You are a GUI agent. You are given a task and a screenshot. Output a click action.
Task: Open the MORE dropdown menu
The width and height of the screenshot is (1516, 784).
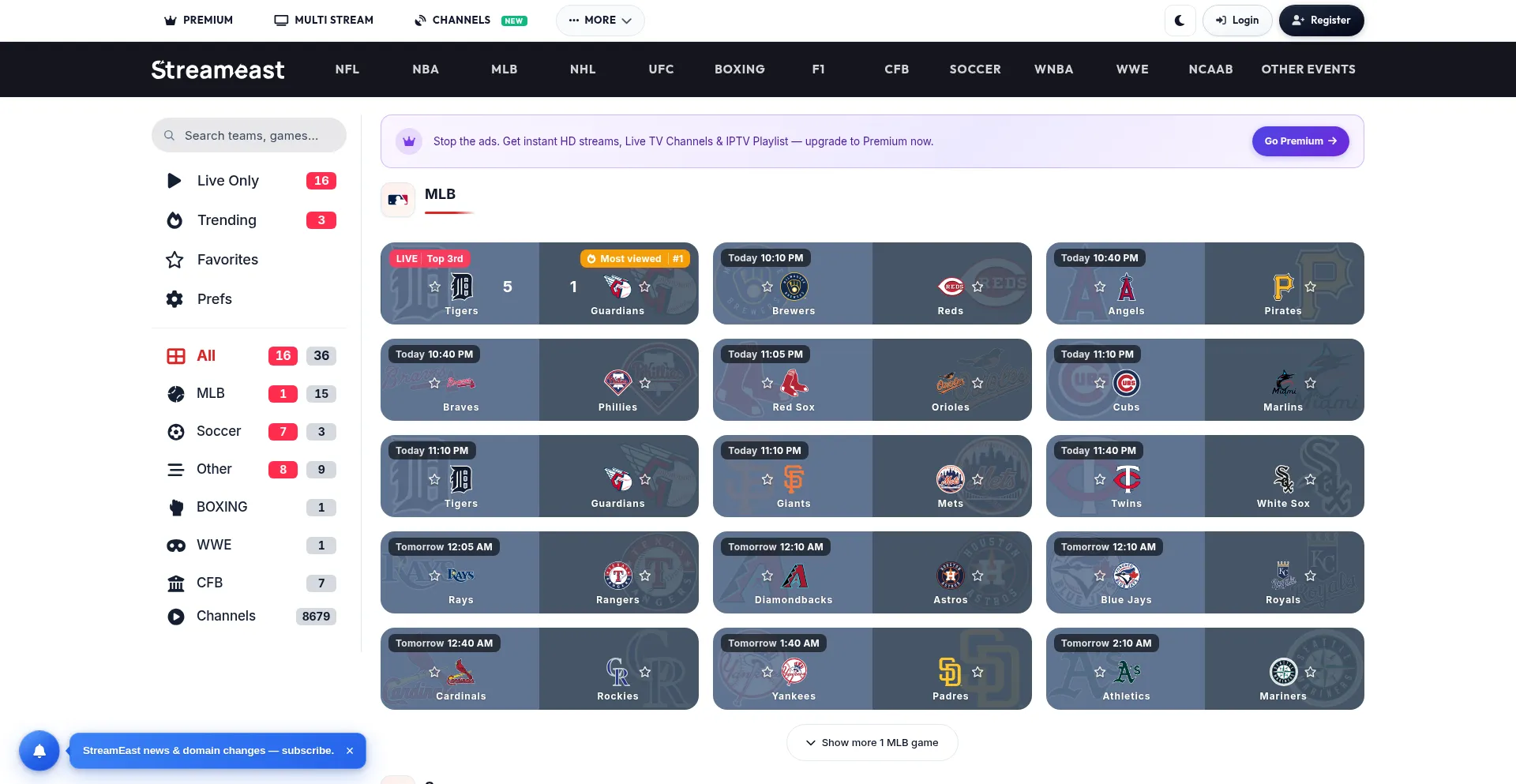[600, 21]
